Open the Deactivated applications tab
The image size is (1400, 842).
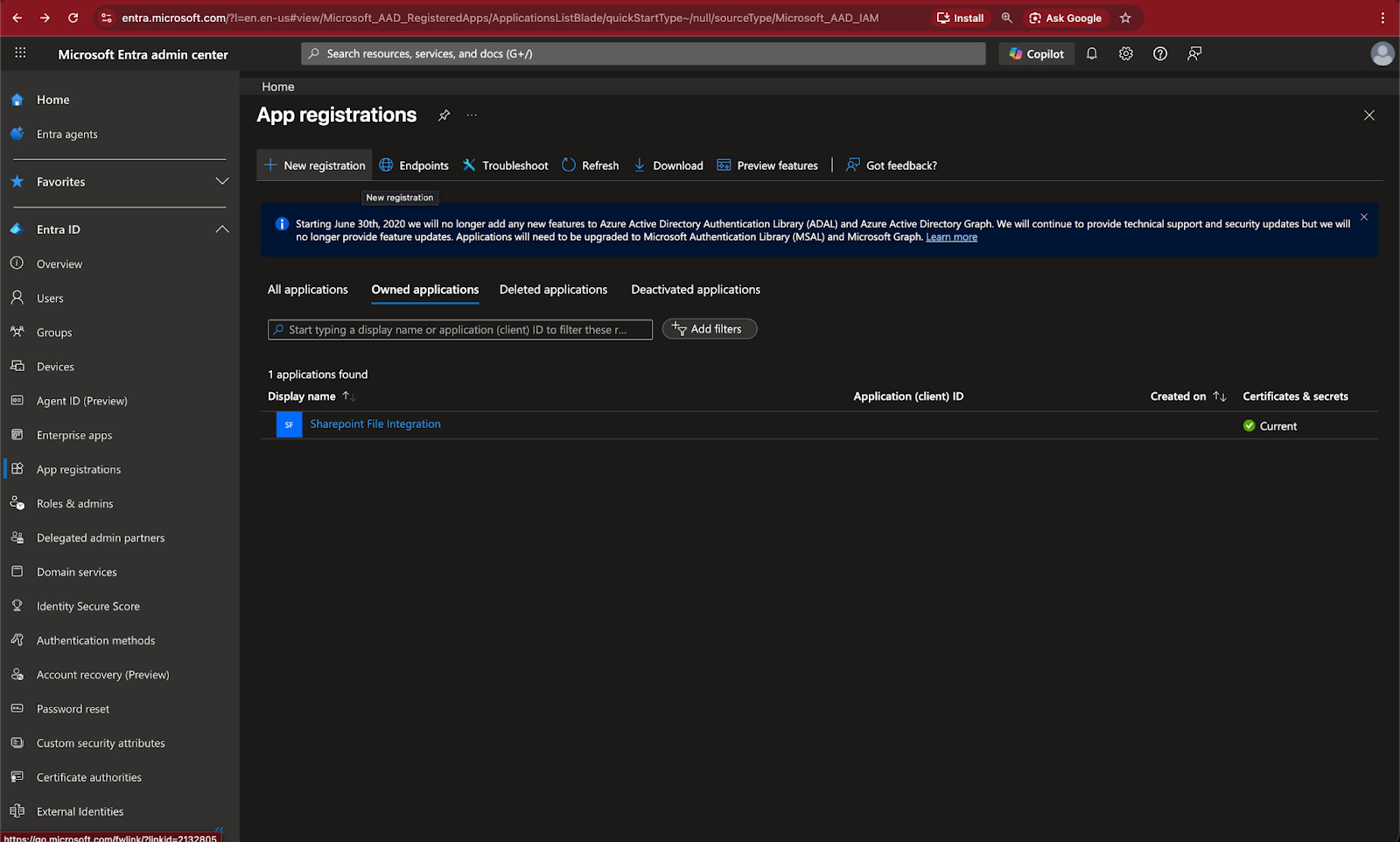click(696, 290)
